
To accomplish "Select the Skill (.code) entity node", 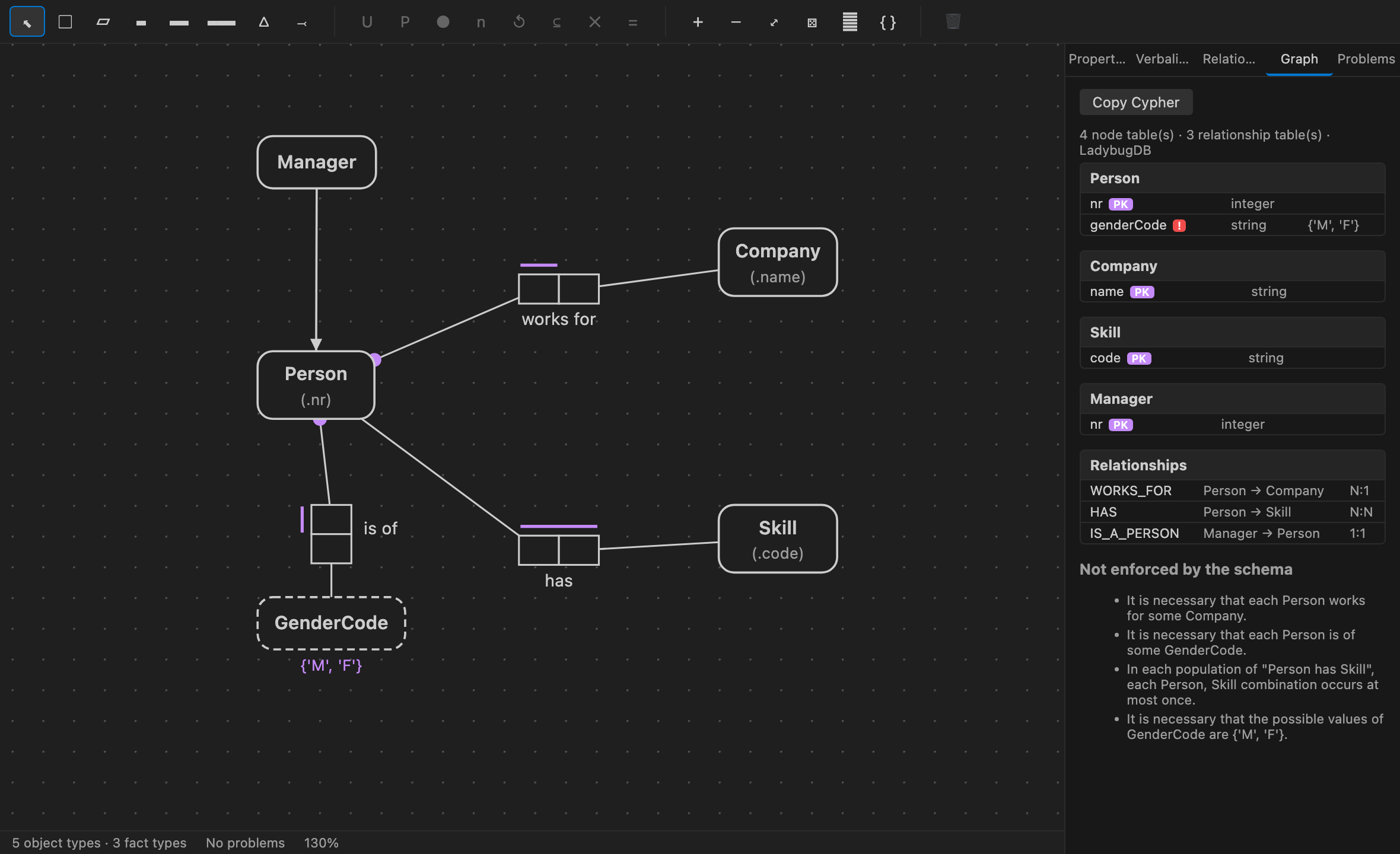I will [778, 538].
